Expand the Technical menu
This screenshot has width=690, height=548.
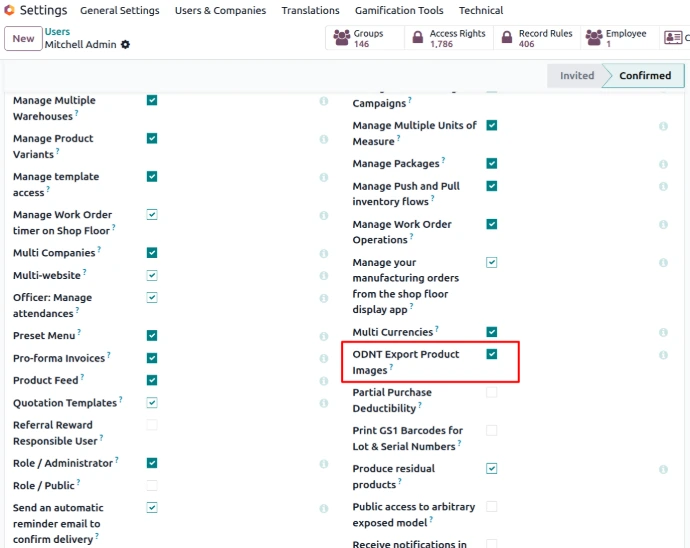point(480,11)
